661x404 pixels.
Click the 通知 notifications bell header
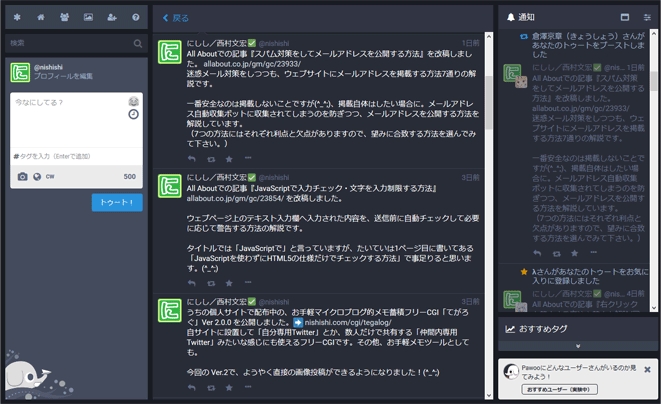click(x=521, y=17)
